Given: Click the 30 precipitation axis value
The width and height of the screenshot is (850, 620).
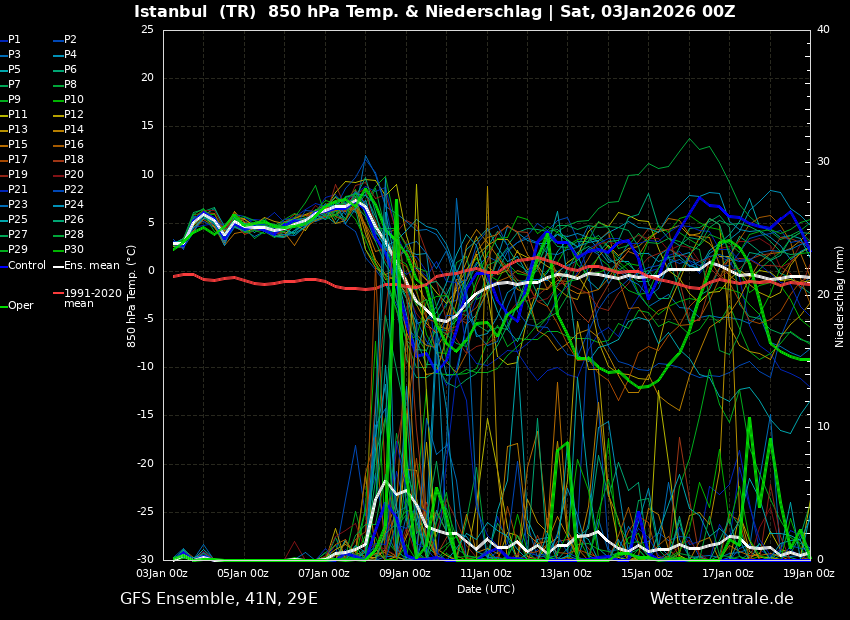Looking at the screenshot, I should 823,162.
